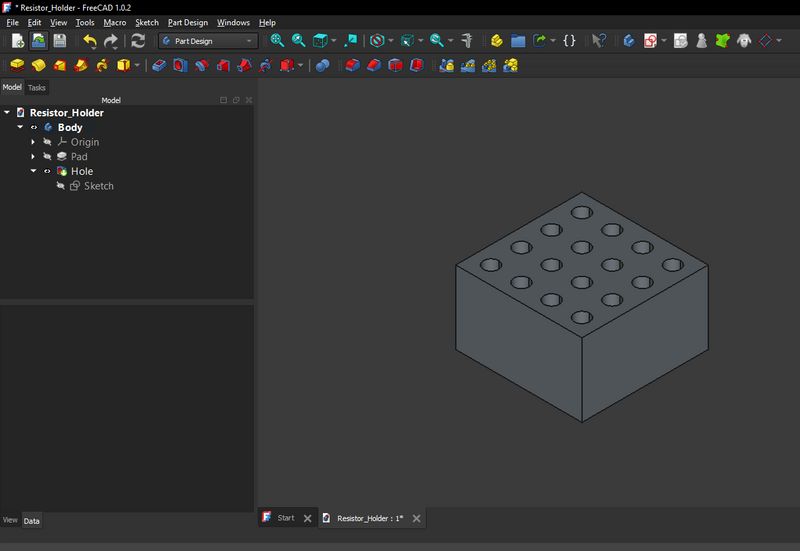Click the Undo arrow icon
The height and width of the screenshot is (551, 800).
click(90, 41)
